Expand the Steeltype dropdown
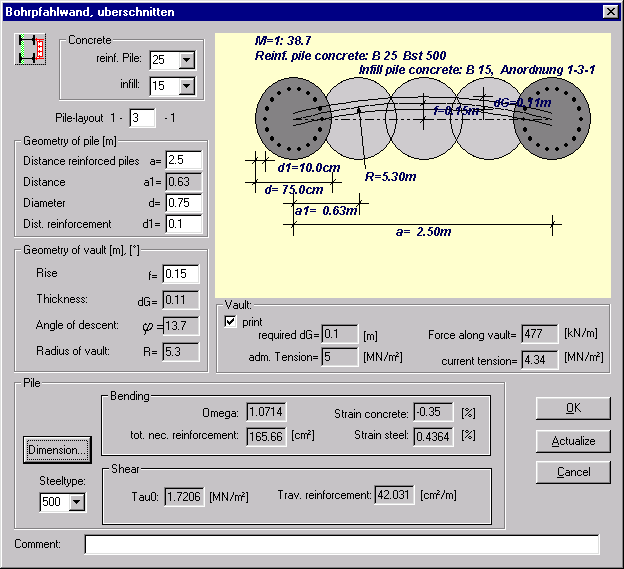624x569 pixels. [x=76, y=502]
